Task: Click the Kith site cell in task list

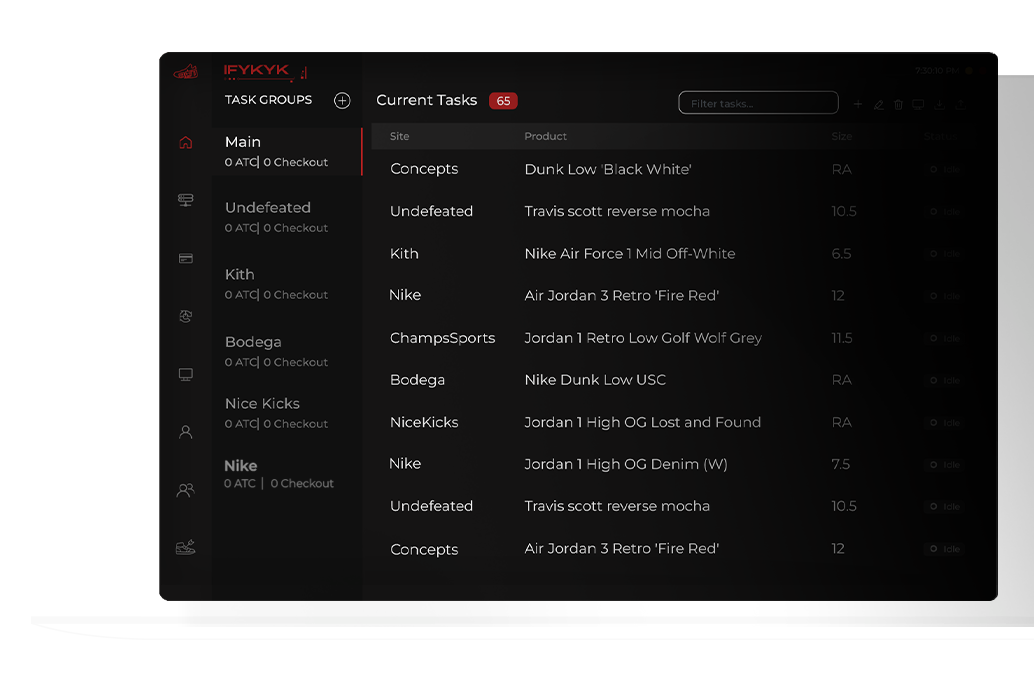Action: pos(404,254)
